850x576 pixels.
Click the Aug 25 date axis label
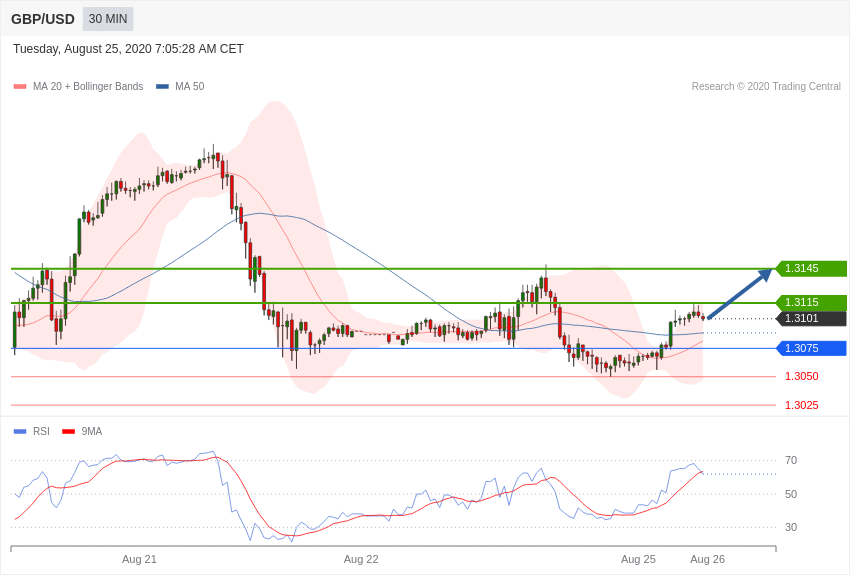click(638, 559)
